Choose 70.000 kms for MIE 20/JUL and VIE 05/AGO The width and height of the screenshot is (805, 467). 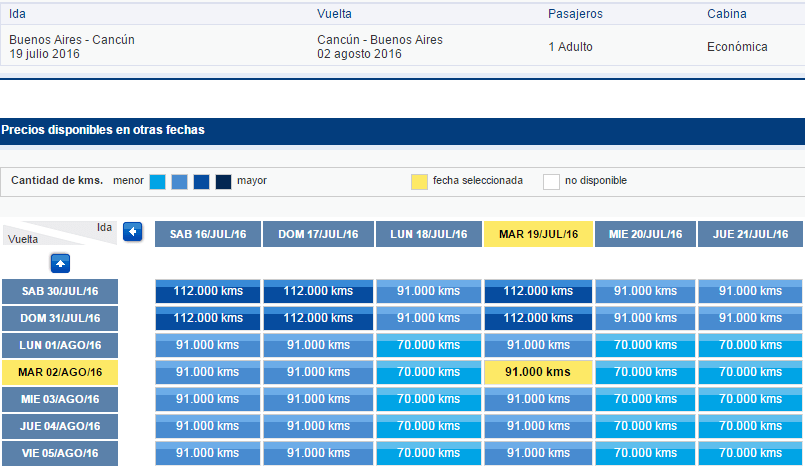click(645, 453)
